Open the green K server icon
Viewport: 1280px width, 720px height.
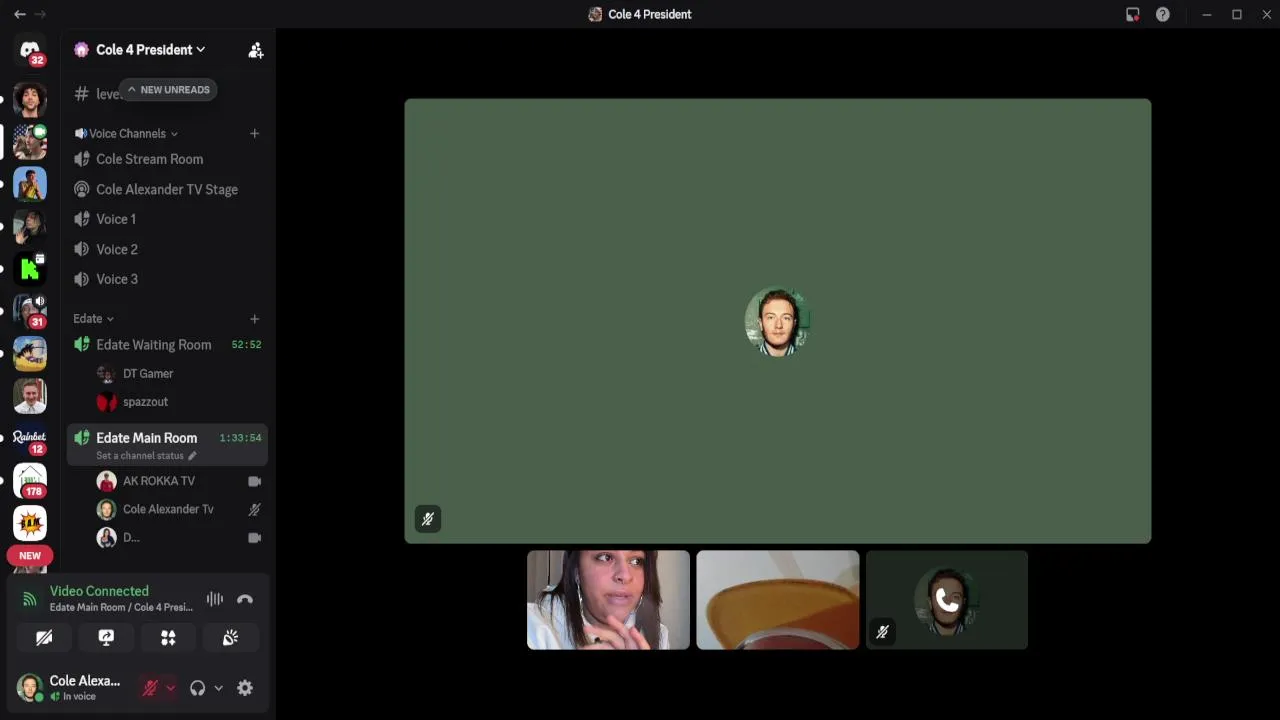pyautogui.click(x=30, y=268)
